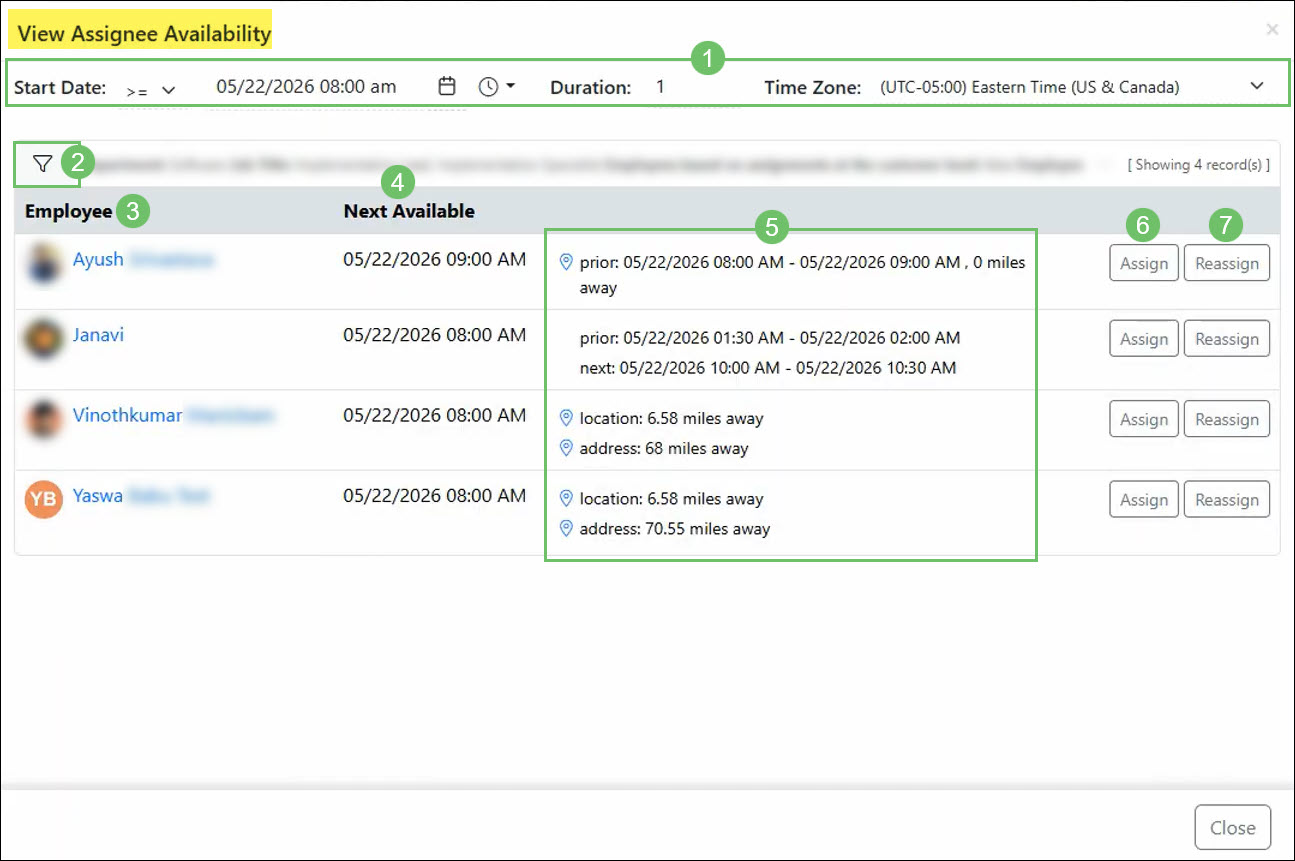Open the filter funnel icon
This screenshot has height=861, width=1295.
click(41, 164)
